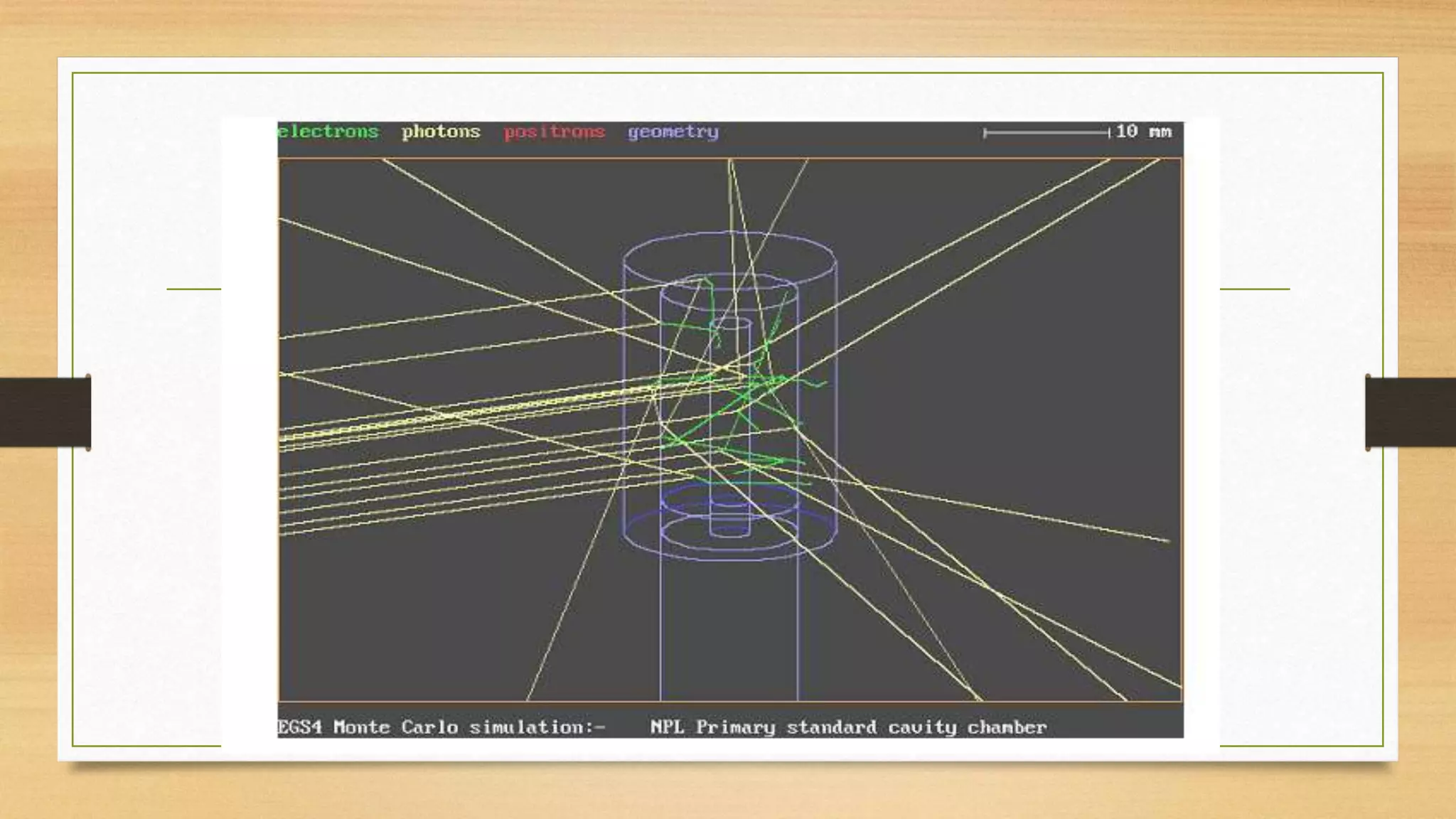Click the red 'positrons' legend label
The height and width of the screenshot is (819, 1456).
pyautogui.click(x=554, y=132)
